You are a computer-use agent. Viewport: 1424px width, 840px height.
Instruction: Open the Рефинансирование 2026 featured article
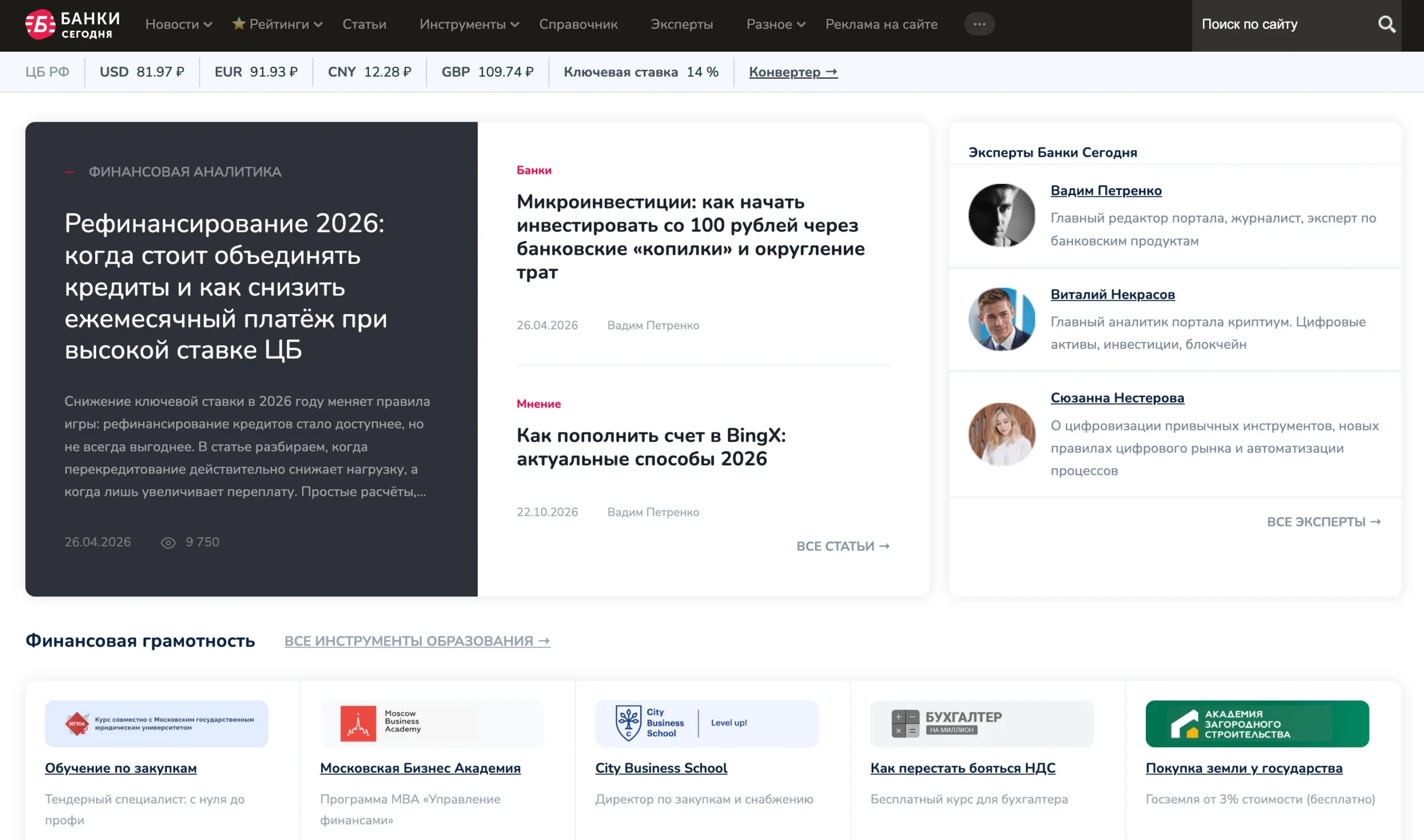coord(226,286)
